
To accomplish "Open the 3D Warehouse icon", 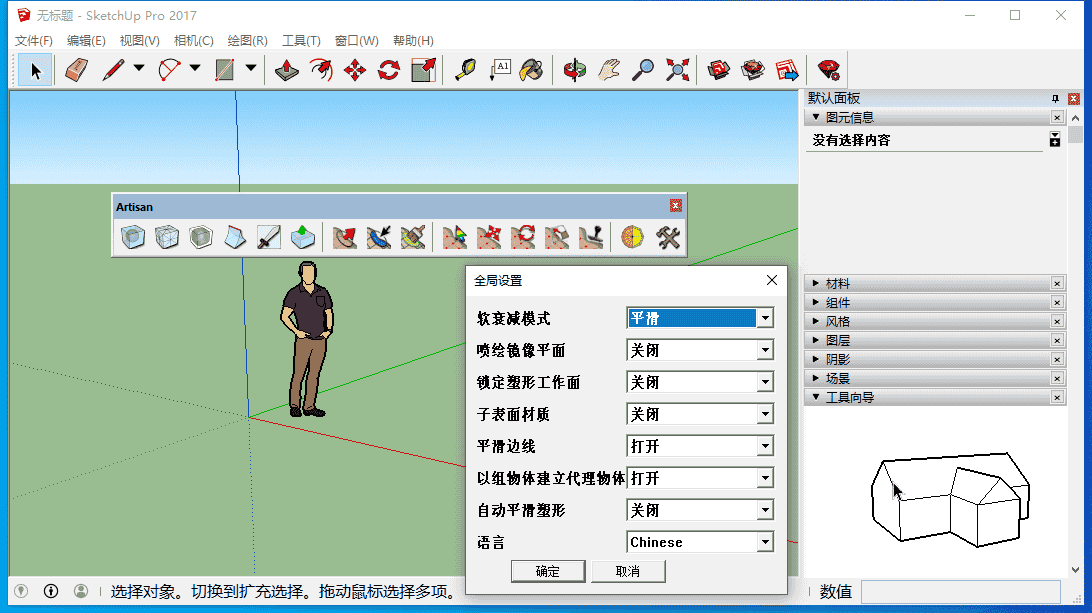I will 719,70.
